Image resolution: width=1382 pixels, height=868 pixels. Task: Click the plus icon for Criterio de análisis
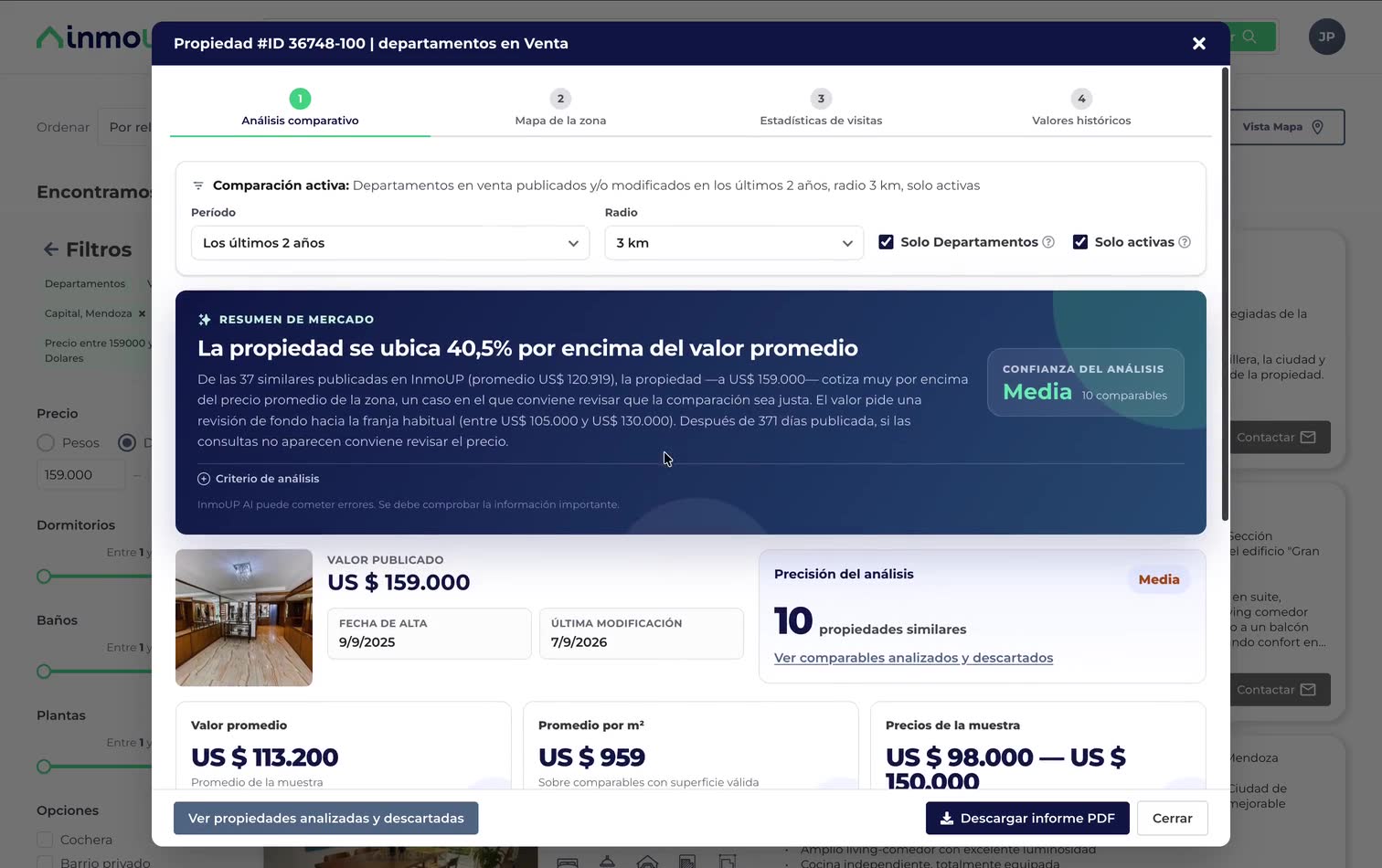tap(204, 479)
